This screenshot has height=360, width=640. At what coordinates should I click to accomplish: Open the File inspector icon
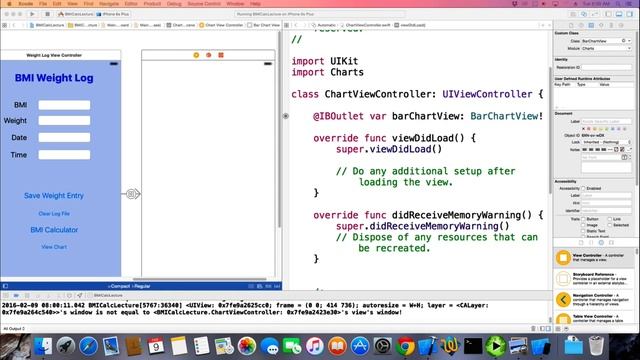pos(571,25)
